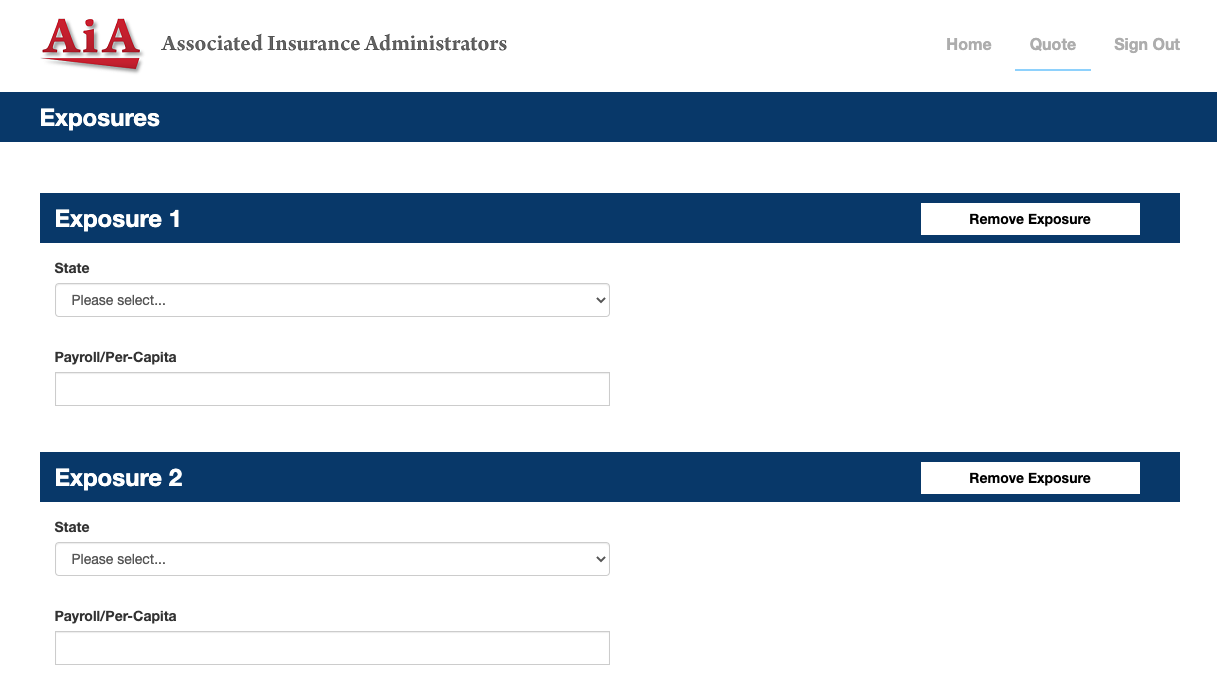Image resolution: width=1217 pixels, height=693 pixels.
Task: Sign Out of the account
Action: 1147,44
